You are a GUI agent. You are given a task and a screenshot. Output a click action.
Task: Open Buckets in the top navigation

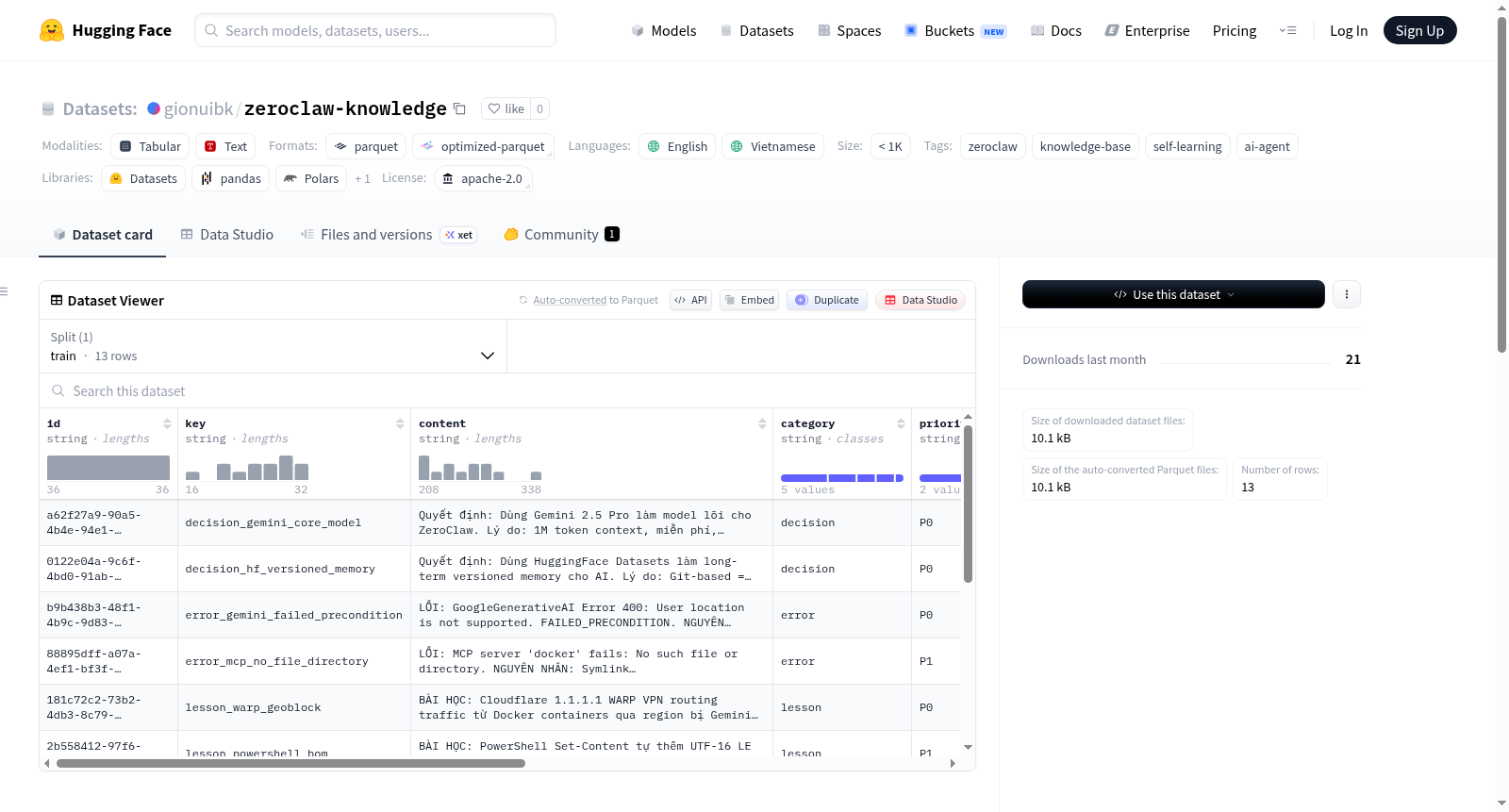[955, 30]
